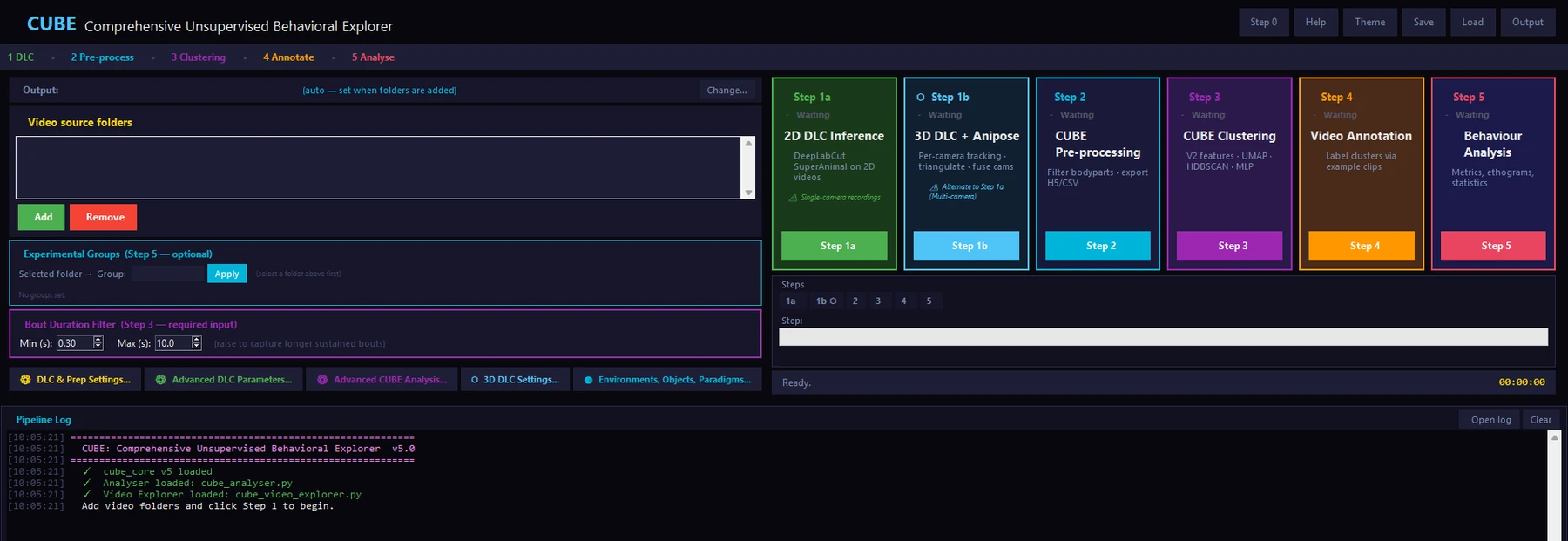Click the Max (s) value field

172,343
